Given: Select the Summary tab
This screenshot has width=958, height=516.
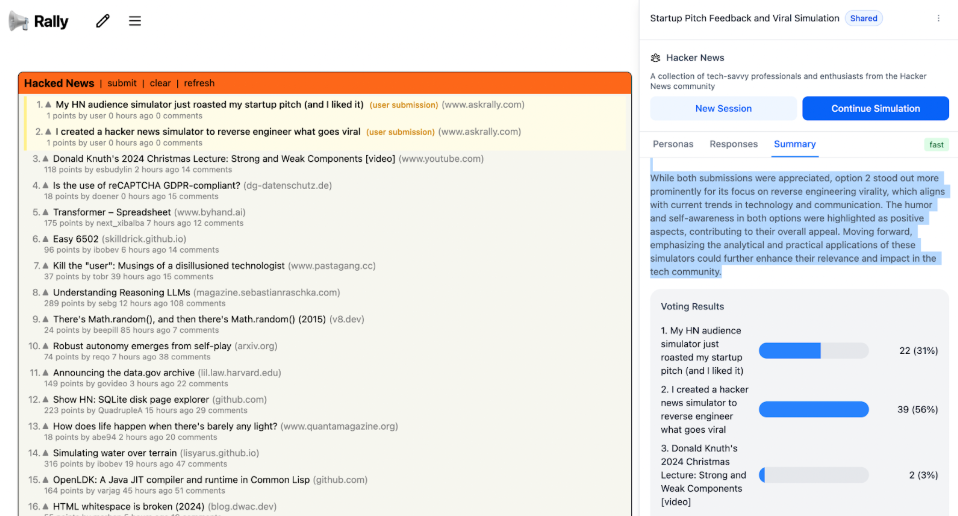Looking at the screenshot, I should (795, 144).
